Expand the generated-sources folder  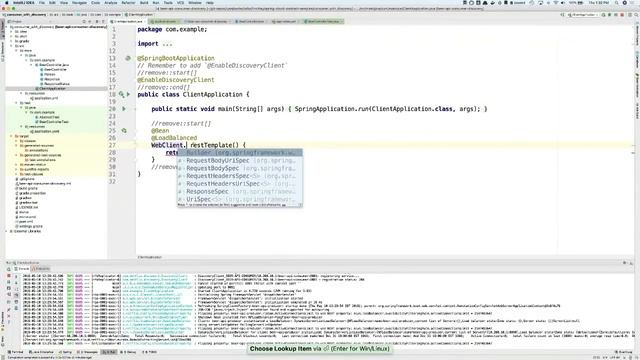[16, 145]
